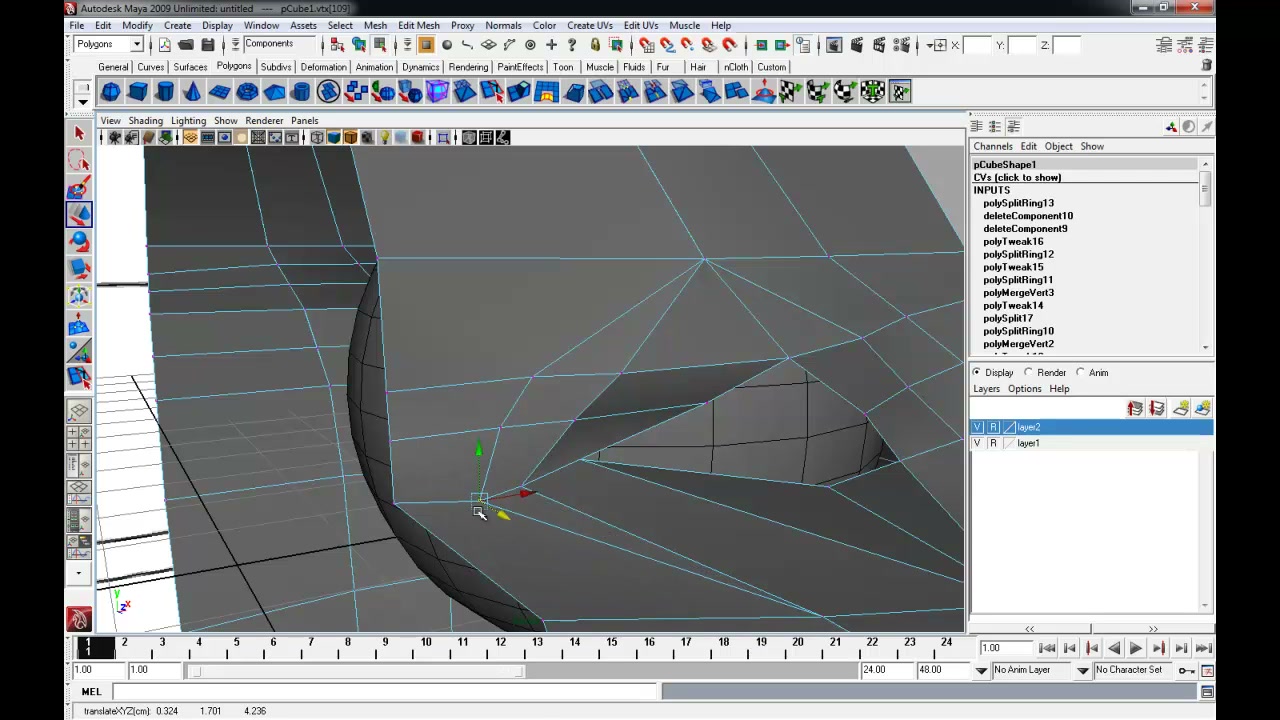Select polySplitRing13 input node
Viewport: 1280px width, 720px height.
coord(1018,203)
